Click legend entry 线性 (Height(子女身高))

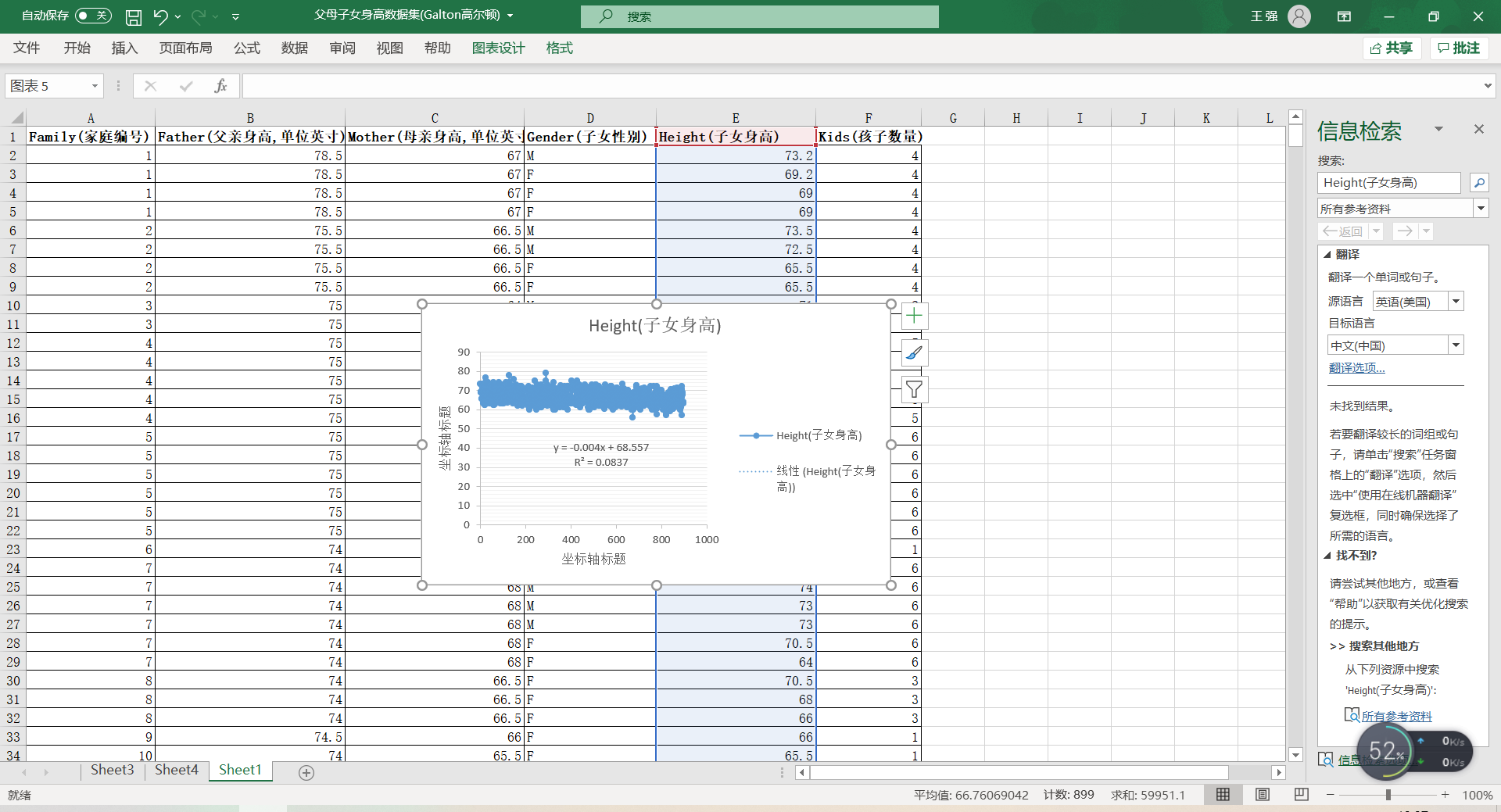tap(807, 478)
